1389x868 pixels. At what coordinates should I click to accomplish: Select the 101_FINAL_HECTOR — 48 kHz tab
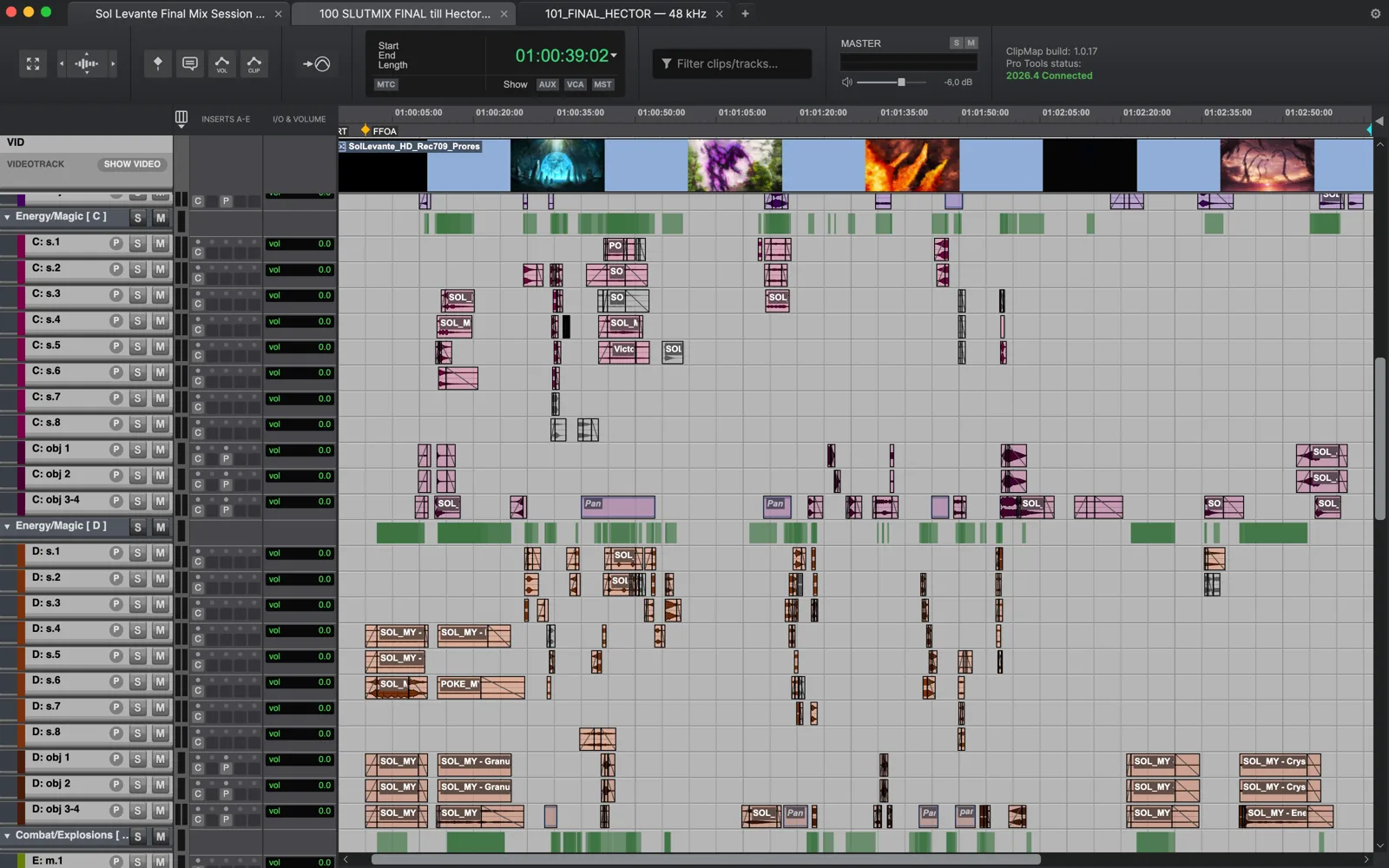pyautogui.click(x=625, y=14)
